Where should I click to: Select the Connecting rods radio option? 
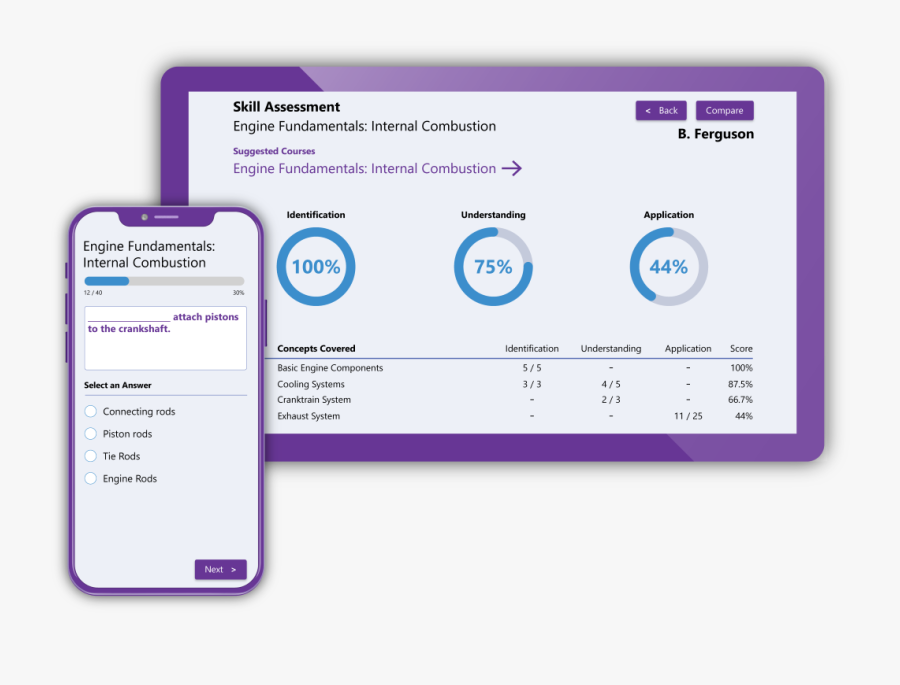pos(91,412)
